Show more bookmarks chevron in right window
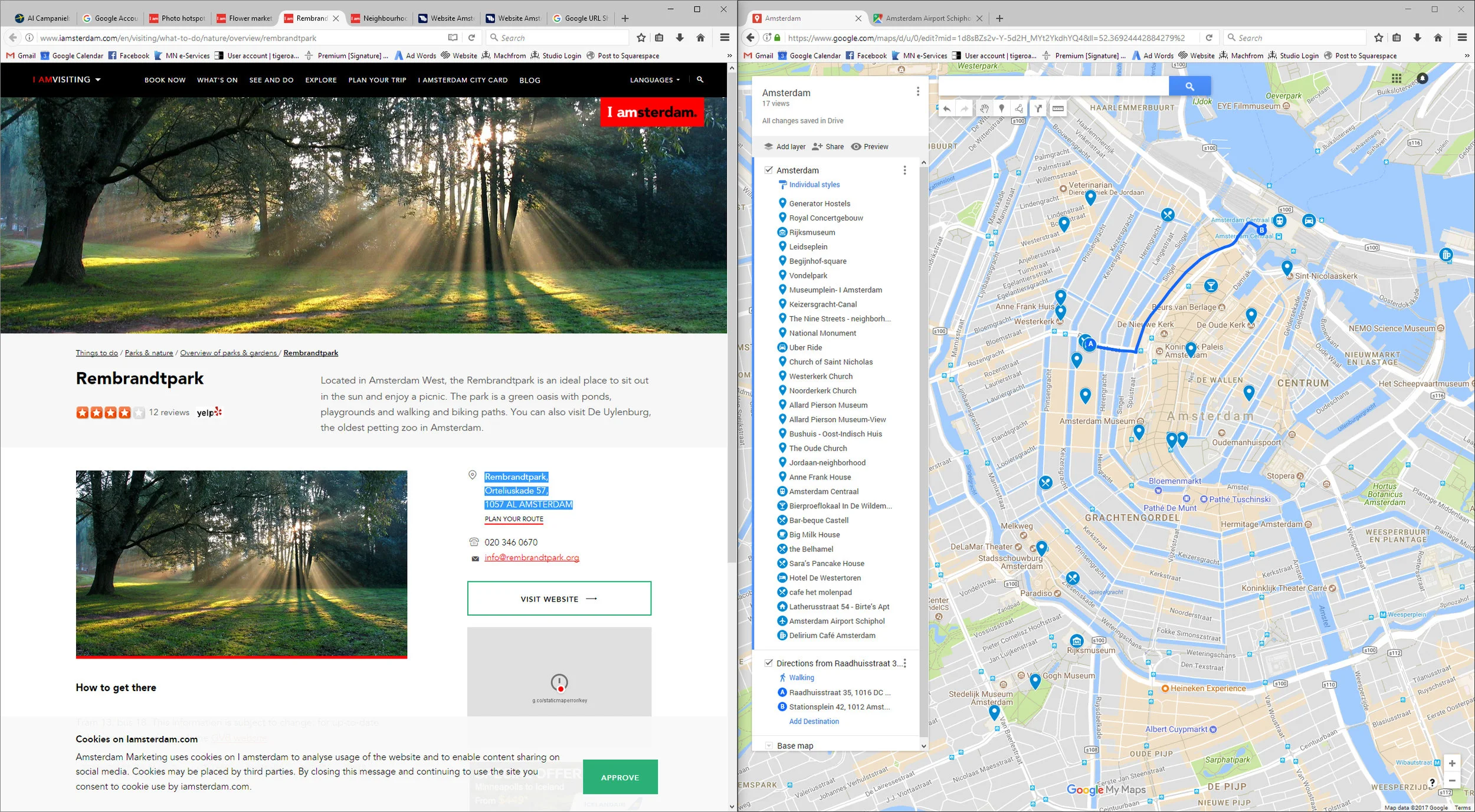Viewport: 1475px width, 812px height. 1467,55
